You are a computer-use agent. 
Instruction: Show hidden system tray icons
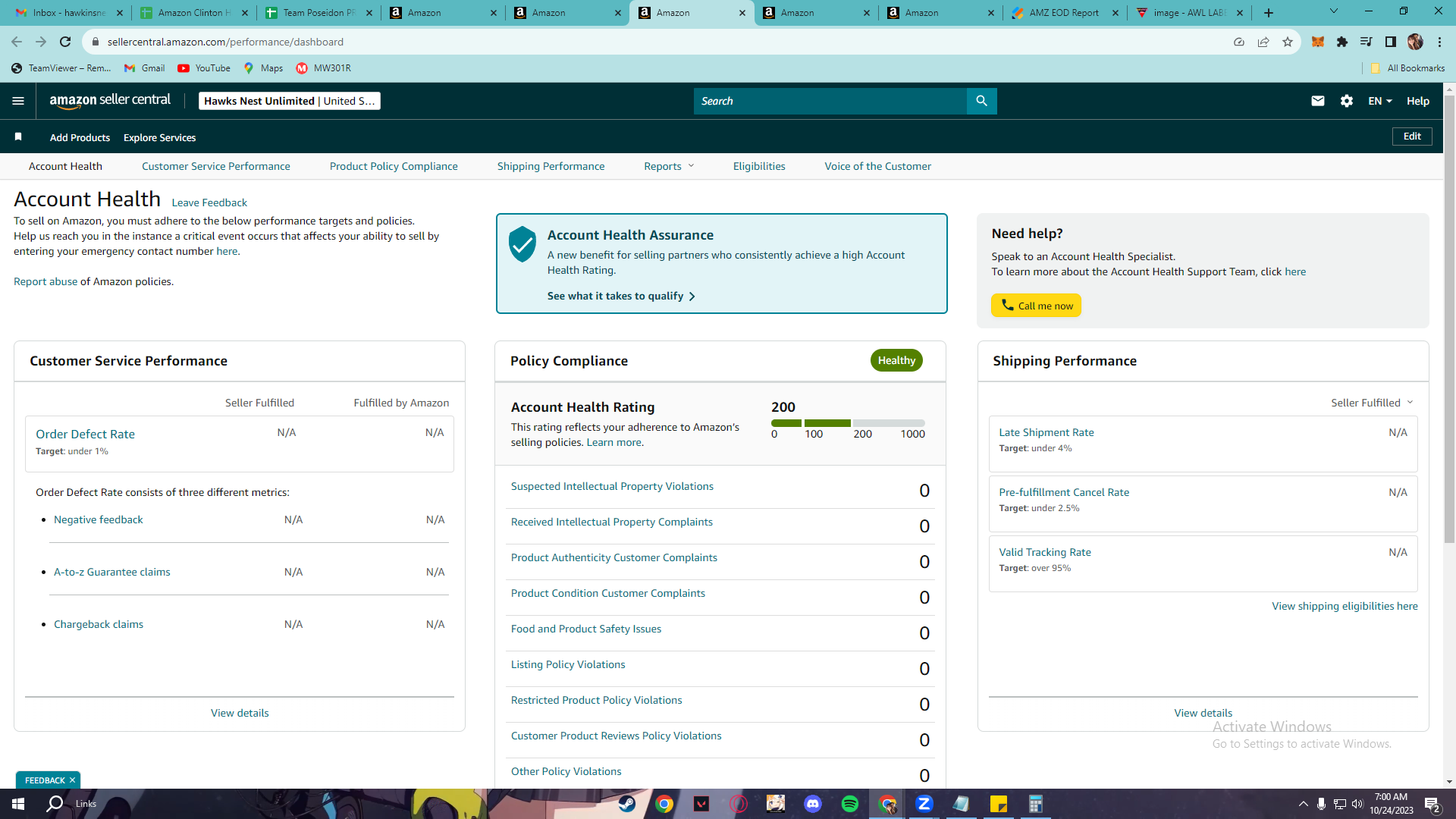coord(1304,804)
